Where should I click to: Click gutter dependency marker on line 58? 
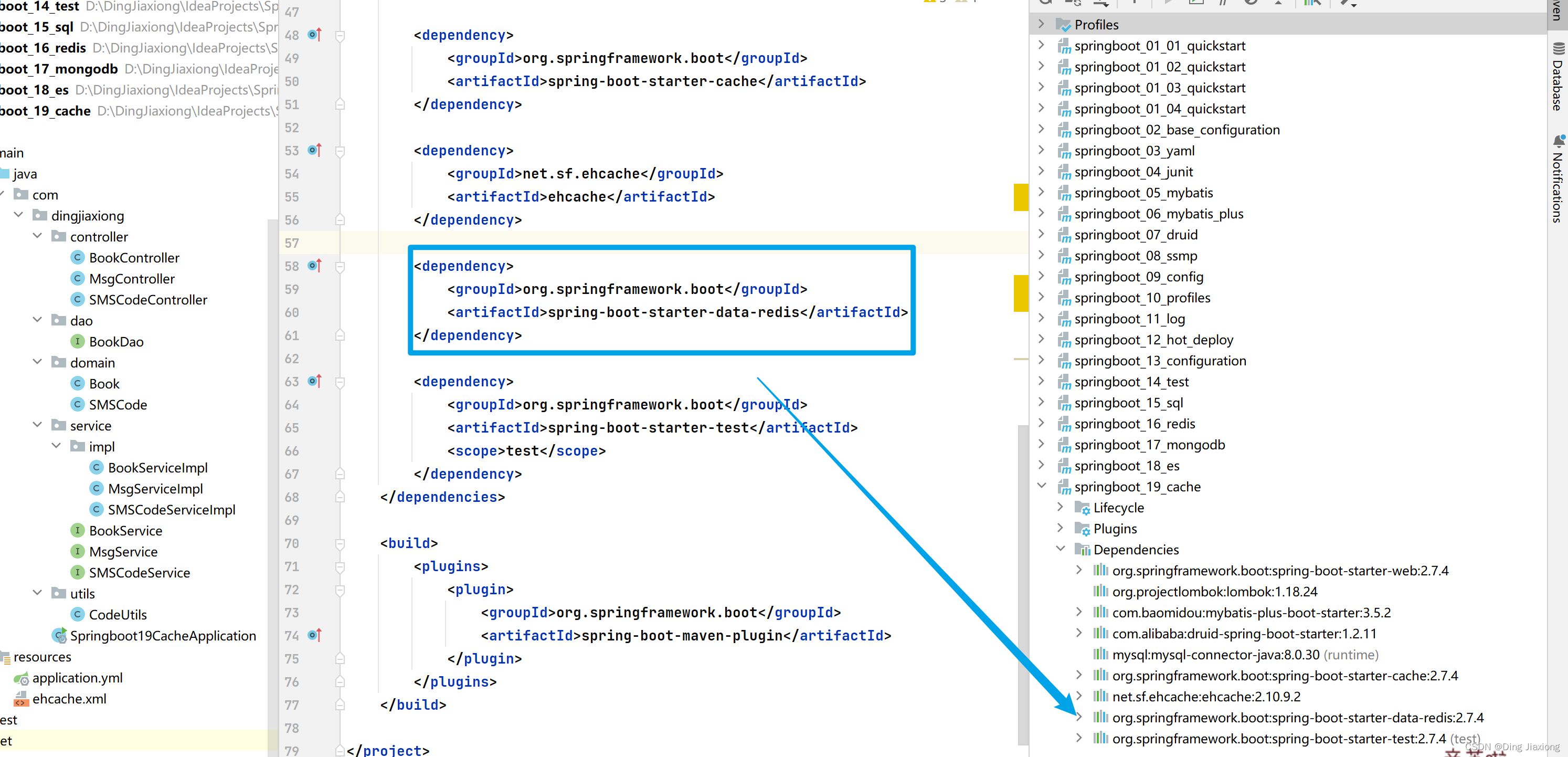click(x=314, y=266)
